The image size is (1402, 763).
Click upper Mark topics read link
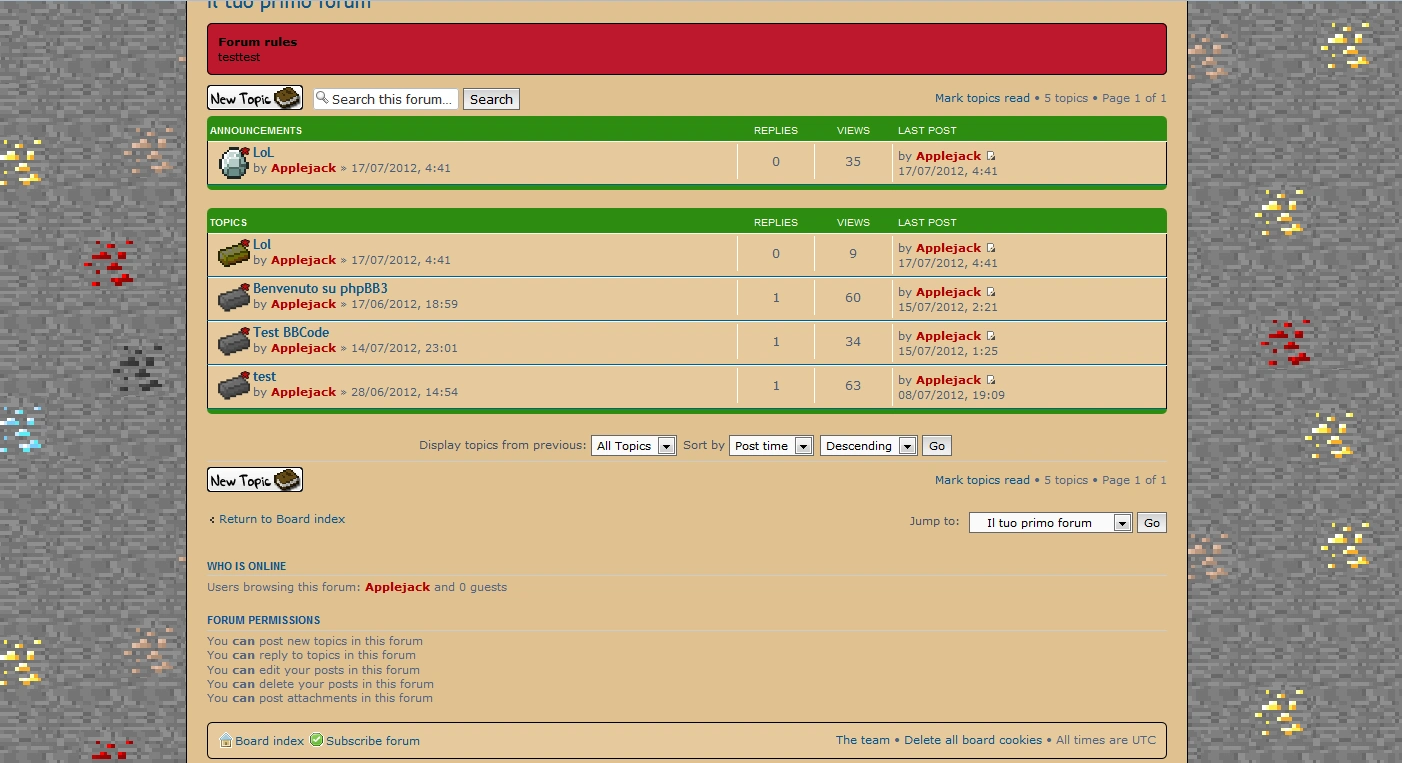(982, 98)
